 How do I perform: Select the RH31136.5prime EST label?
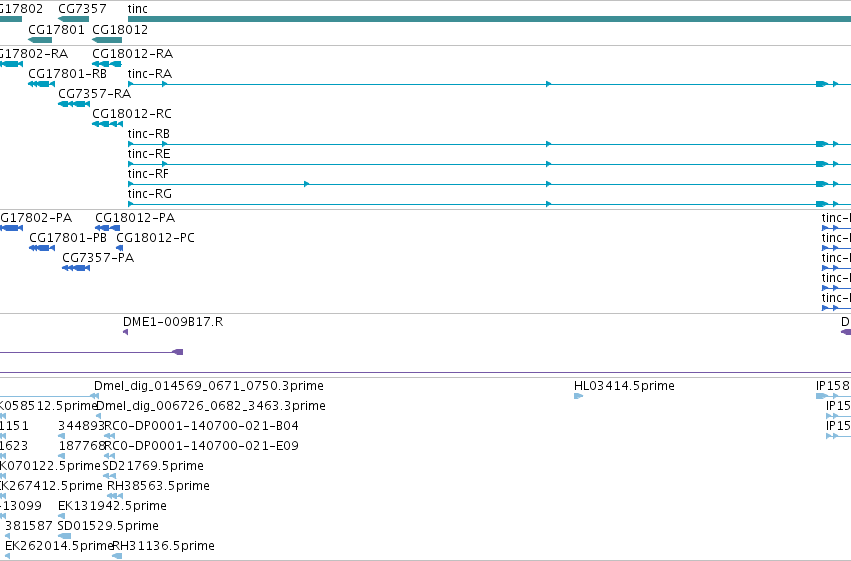(163, 546)
